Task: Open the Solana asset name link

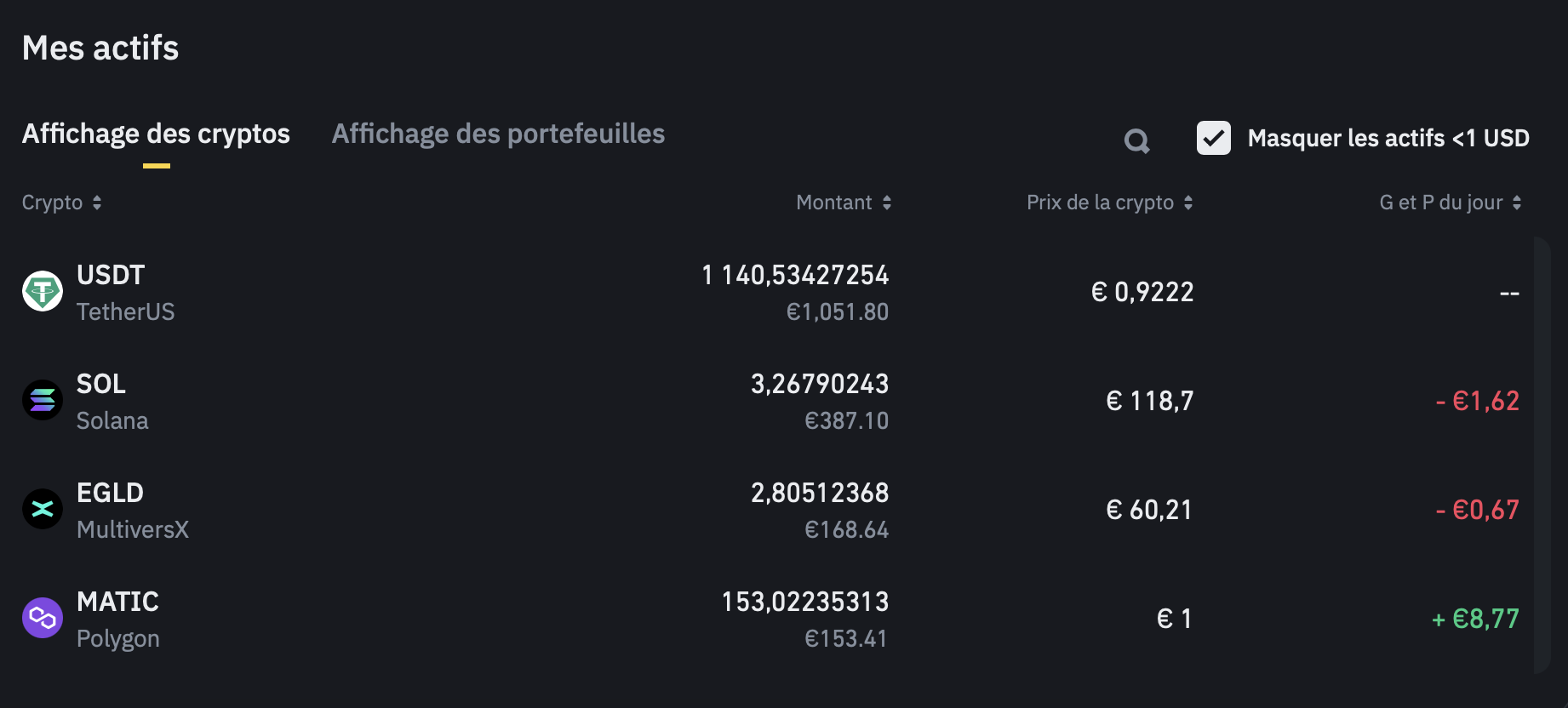Action: tap(112, 421)
